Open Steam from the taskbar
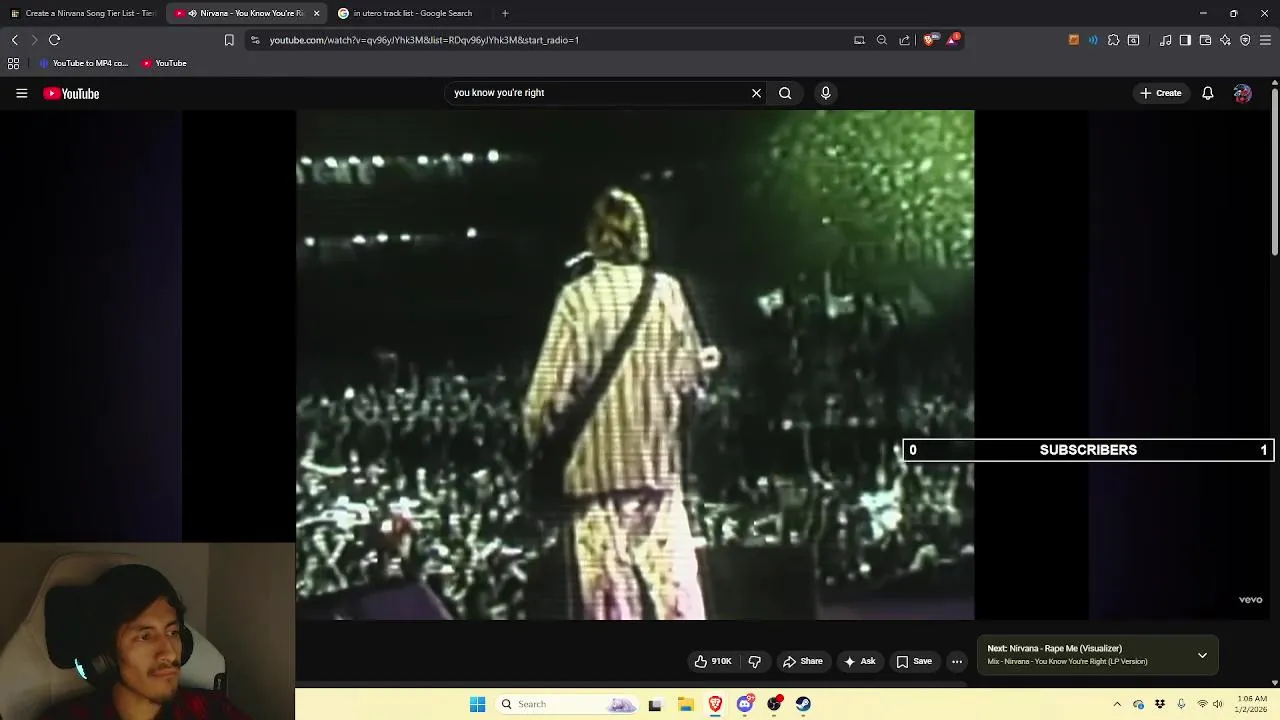Screen dimensions: 1280x720 pos(803,704)
